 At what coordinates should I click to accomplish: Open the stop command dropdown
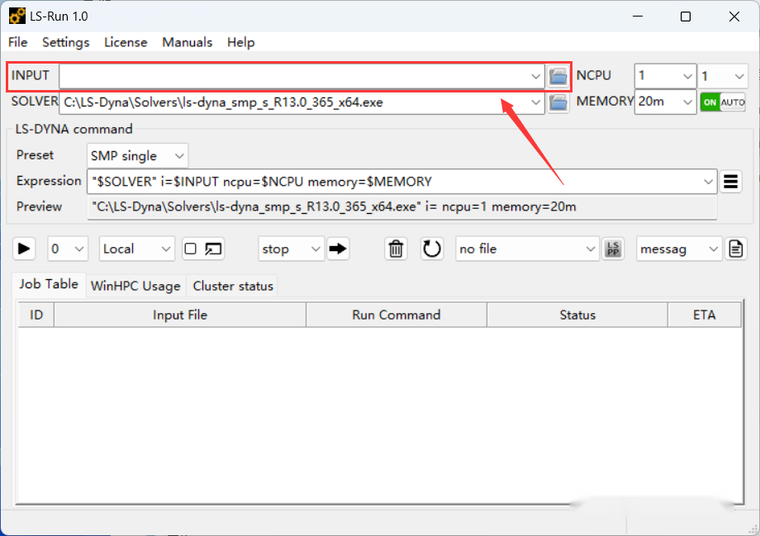tap(291, 249)
